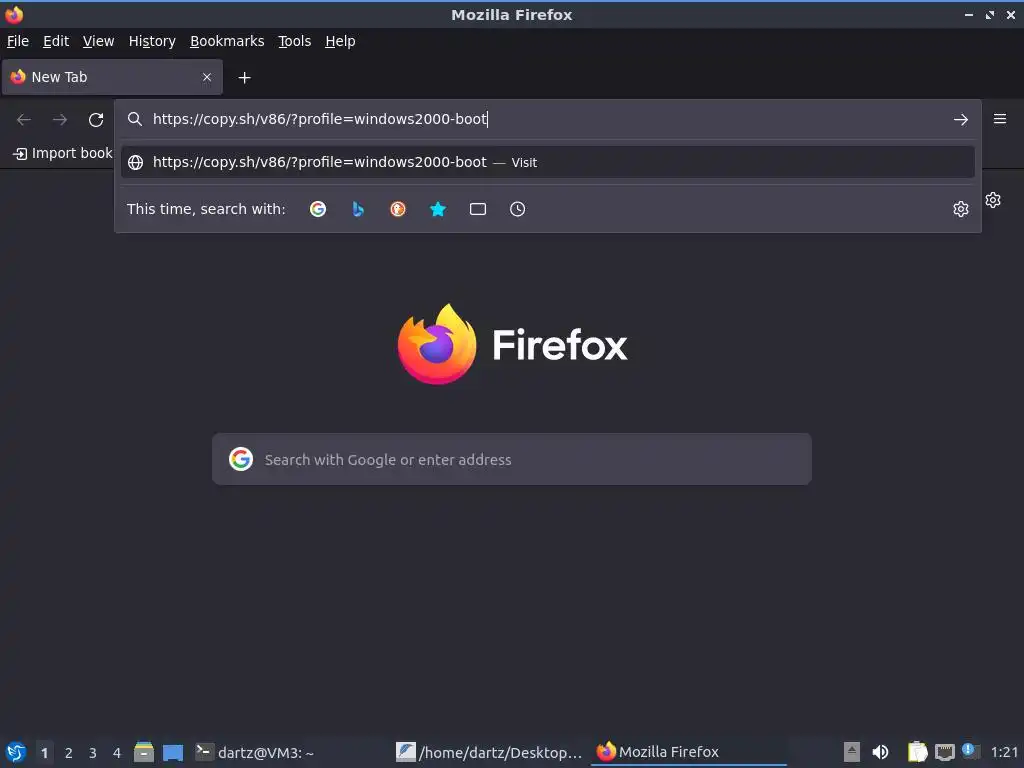
Task: Visit the copy.sh windows2000-boot suggestion
Action: (547, 162)
